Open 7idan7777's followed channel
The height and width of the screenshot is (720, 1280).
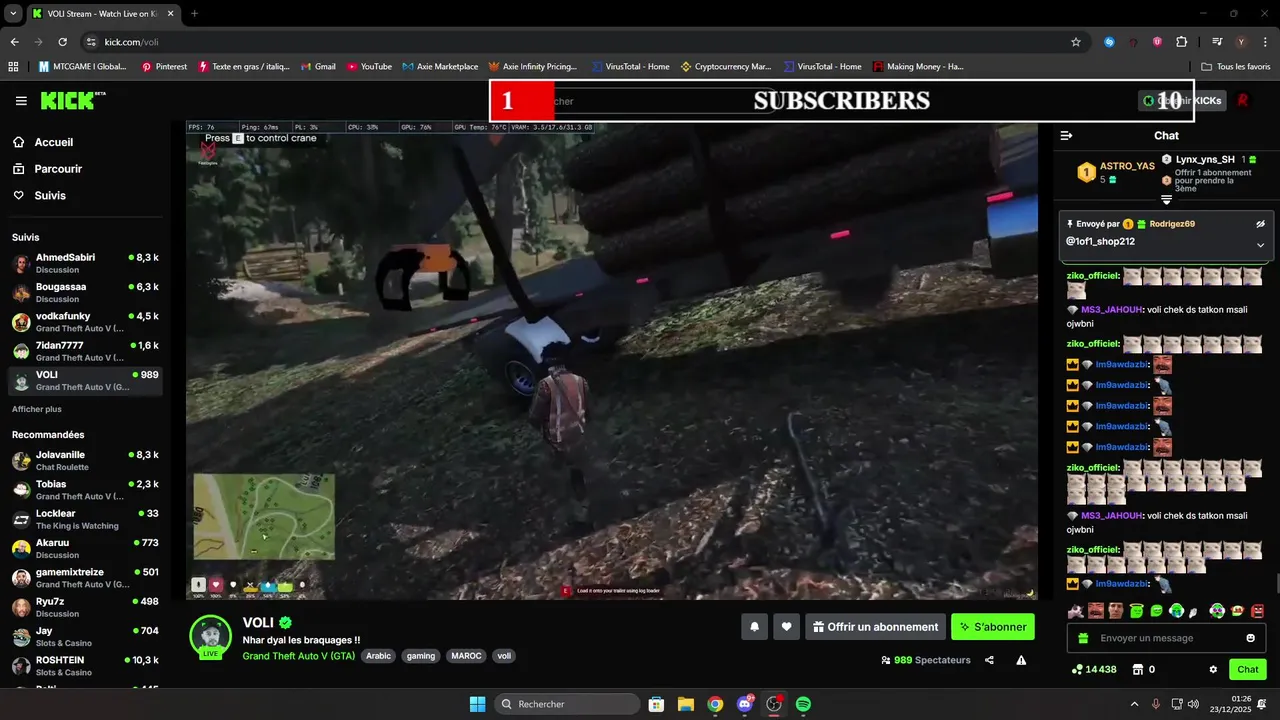(x=84, y=351)
